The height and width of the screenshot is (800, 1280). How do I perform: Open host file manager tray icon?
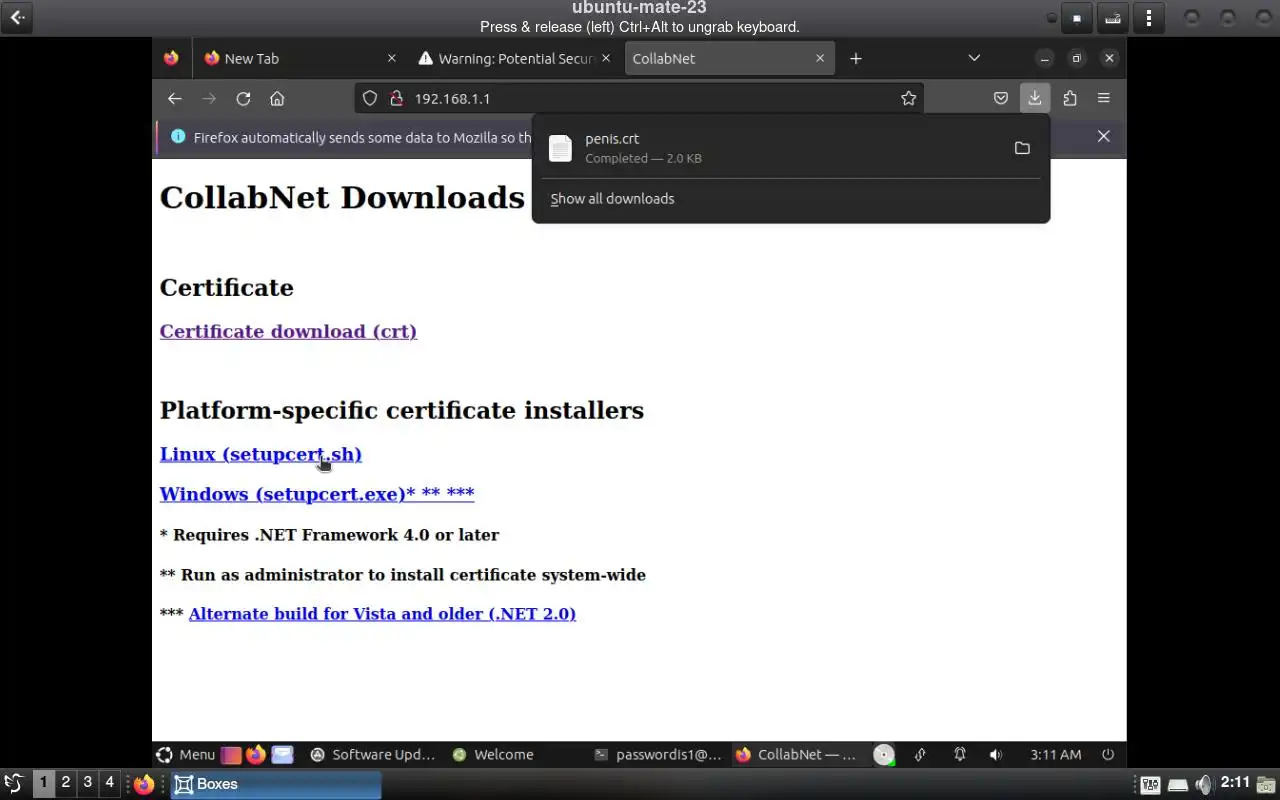pos(1267,784)
